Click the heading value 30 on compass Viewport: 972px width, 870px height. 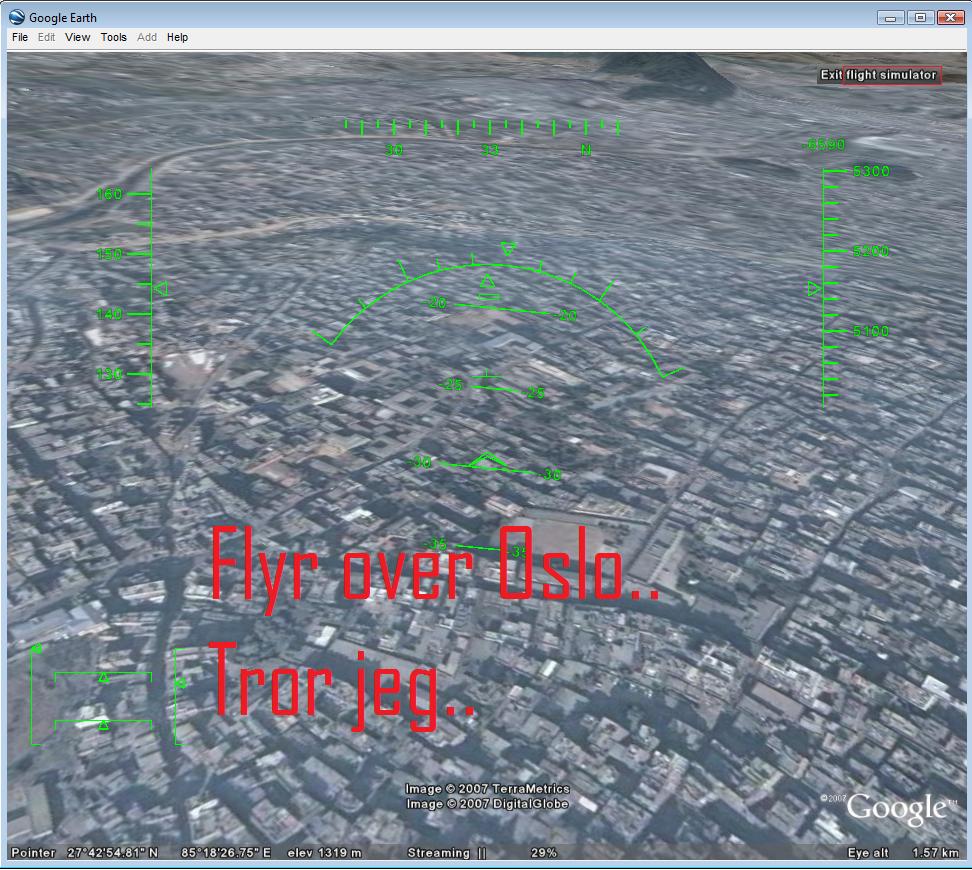point(394,150)
